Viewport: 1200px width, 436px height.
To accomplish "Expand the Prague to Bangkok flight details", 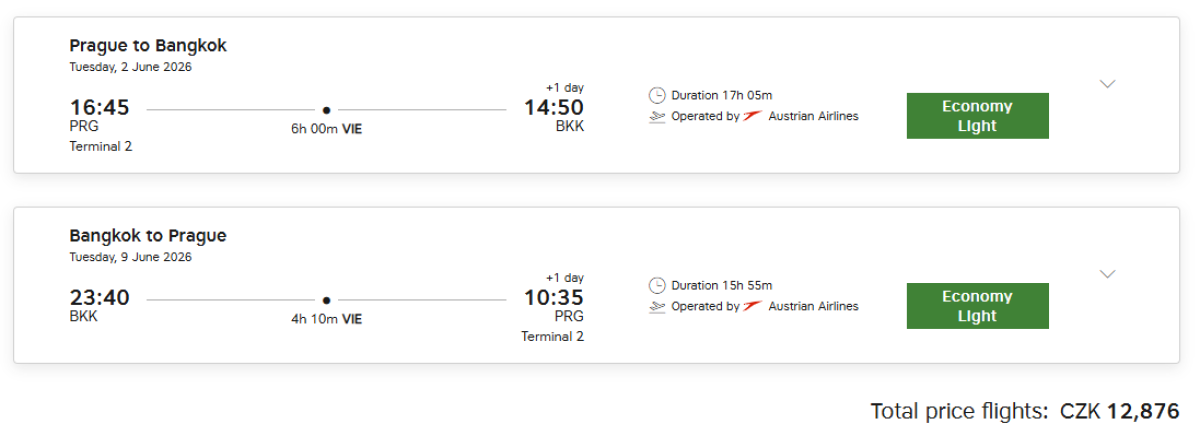I will pos(1107,84).
